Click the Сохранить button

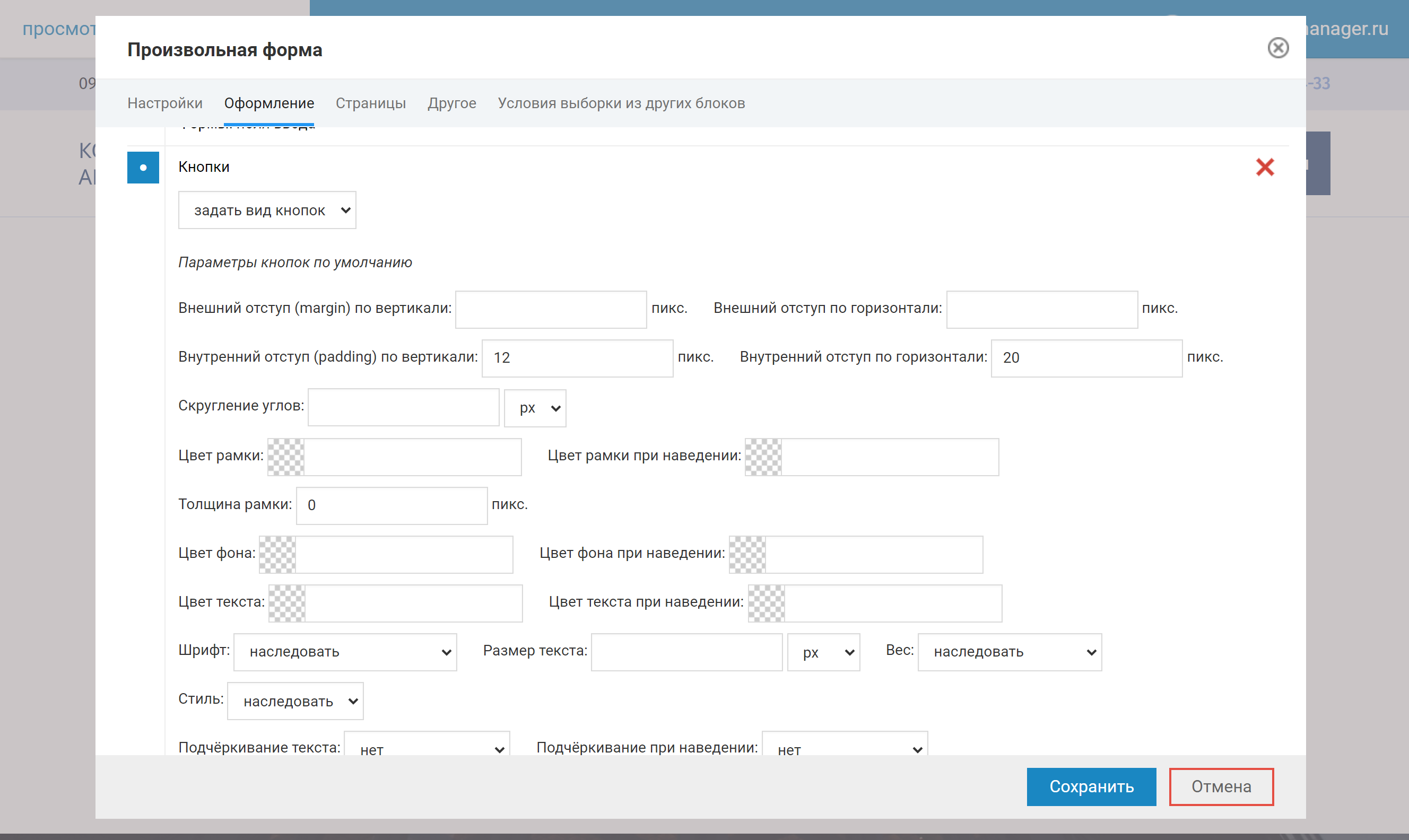pos(1091,786)
